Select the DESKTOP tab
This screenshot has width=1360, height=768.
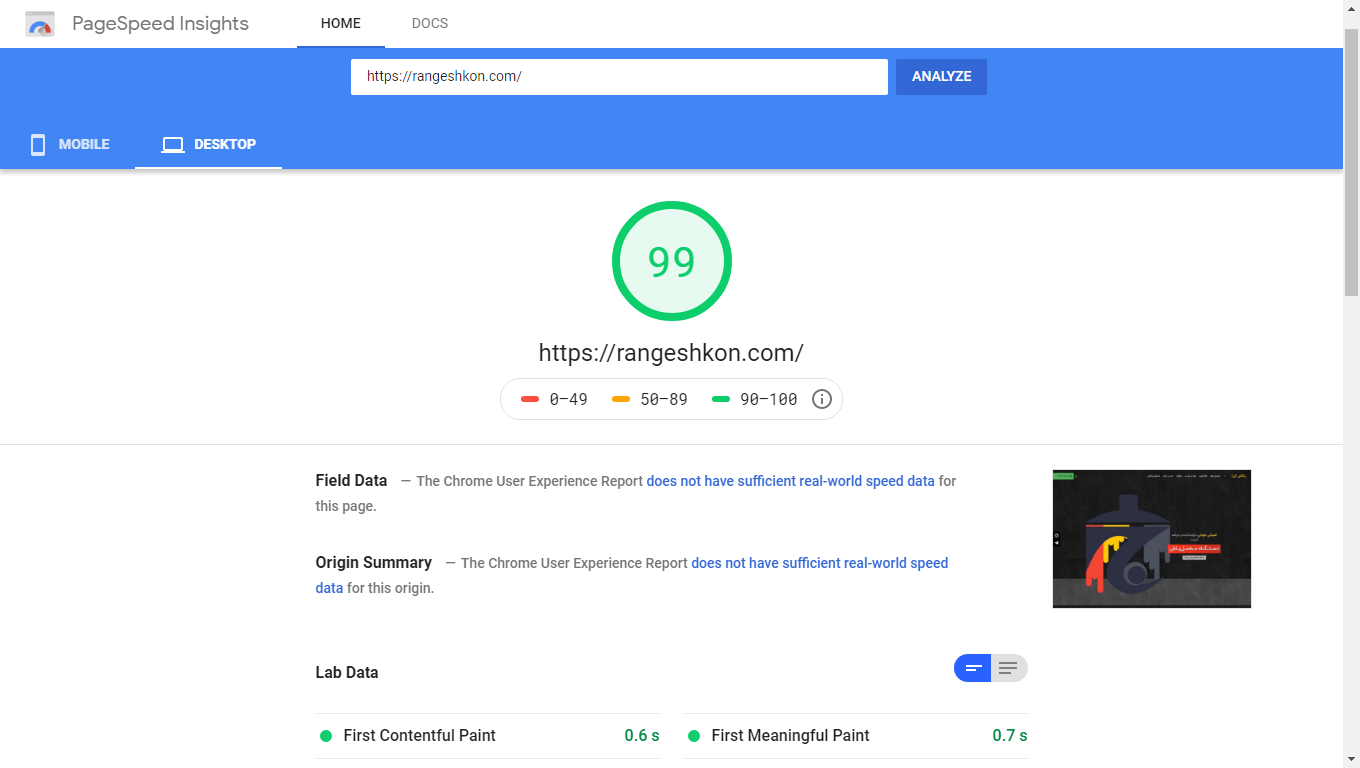(x=209, y=144)
